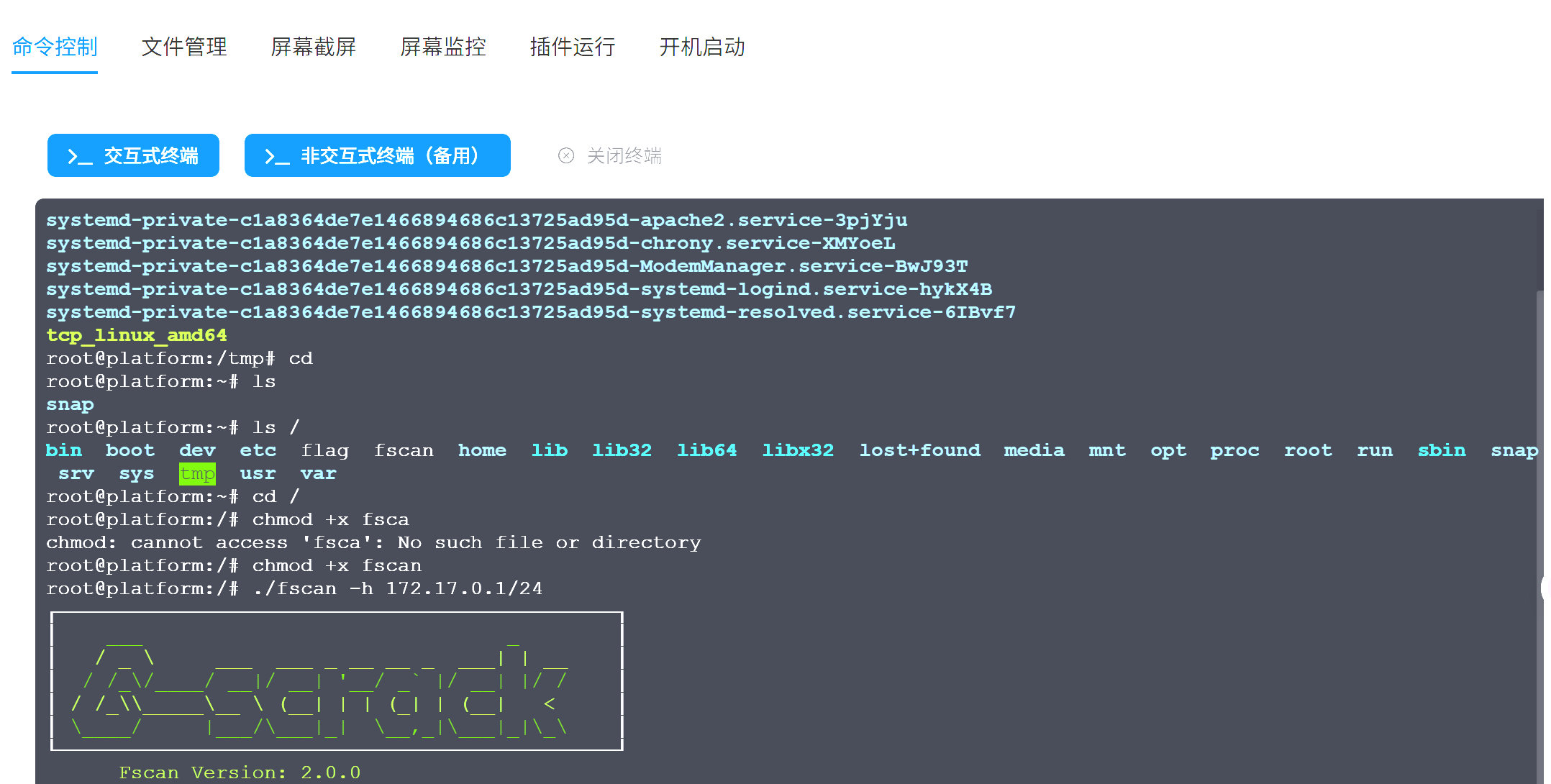Switch to the 屏幕监控 tab
The width and height of the screenshot is (1551, 784).
[x=443, y=47]
